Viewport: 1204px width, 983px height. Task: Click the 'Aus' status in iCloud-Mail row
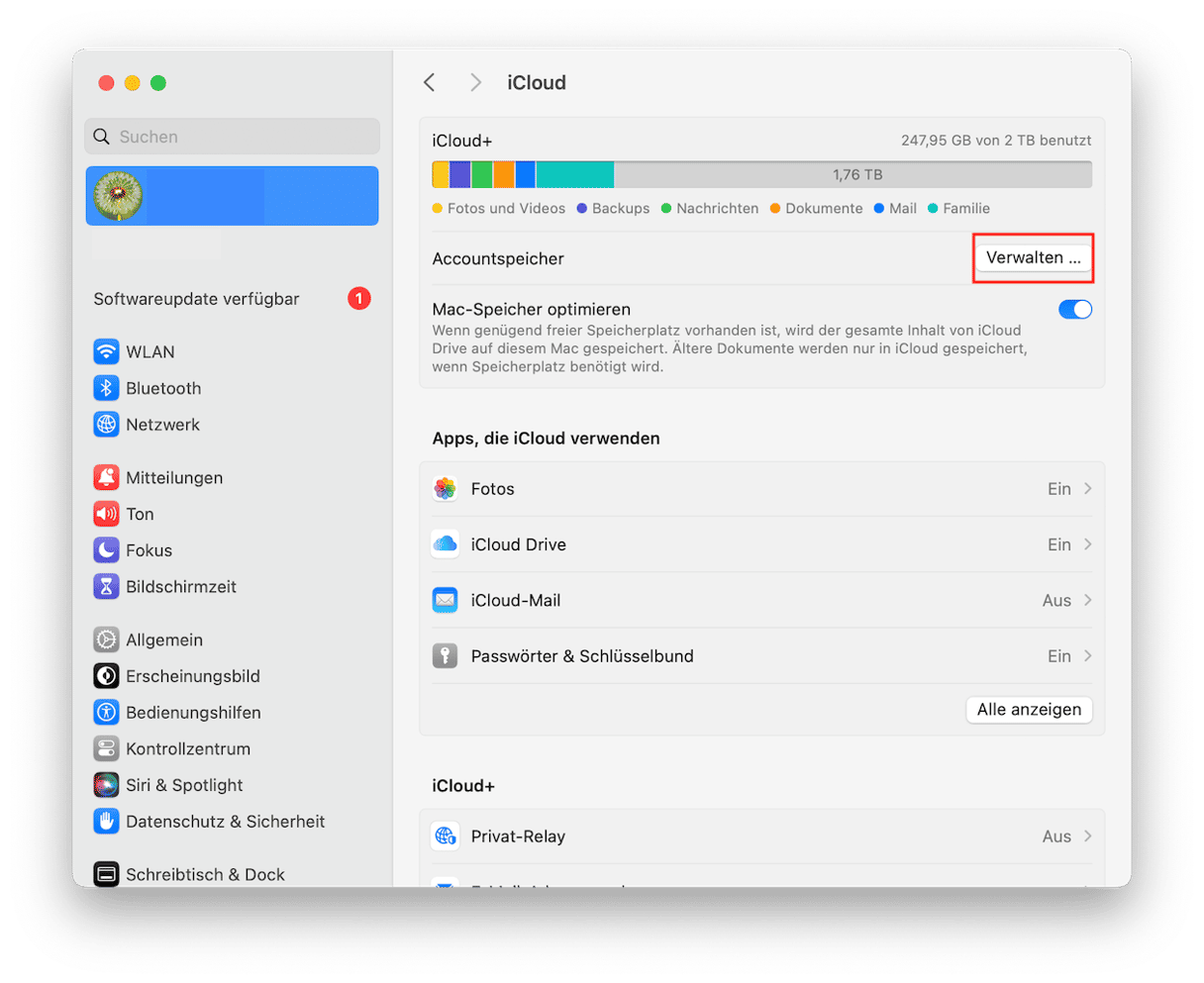pyautogui.click(x=1056, y=600)
